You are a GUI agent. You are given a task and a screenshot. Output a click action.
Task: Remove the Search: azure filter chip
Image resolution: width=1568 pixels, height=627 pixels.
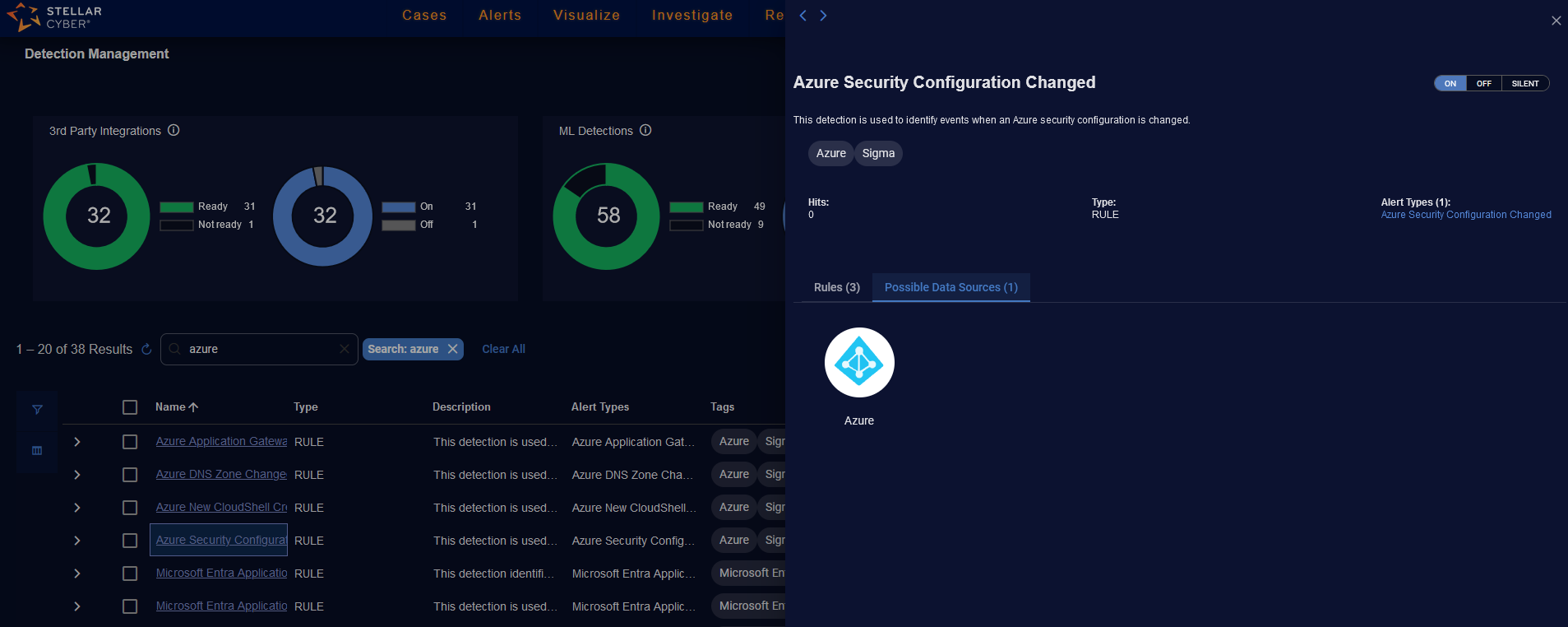click(452, 349)
